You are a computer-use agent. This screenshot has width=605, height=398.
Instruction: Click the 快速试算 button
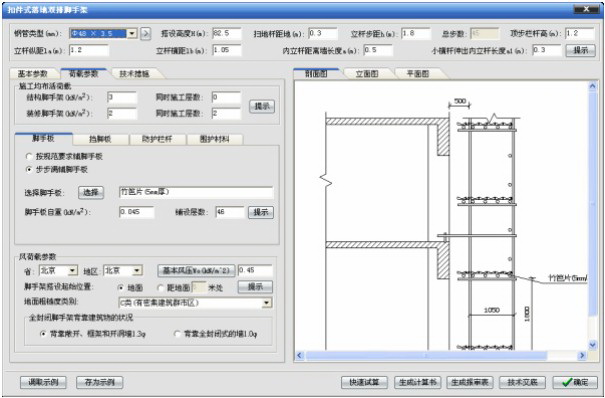(x=365, y=383)
